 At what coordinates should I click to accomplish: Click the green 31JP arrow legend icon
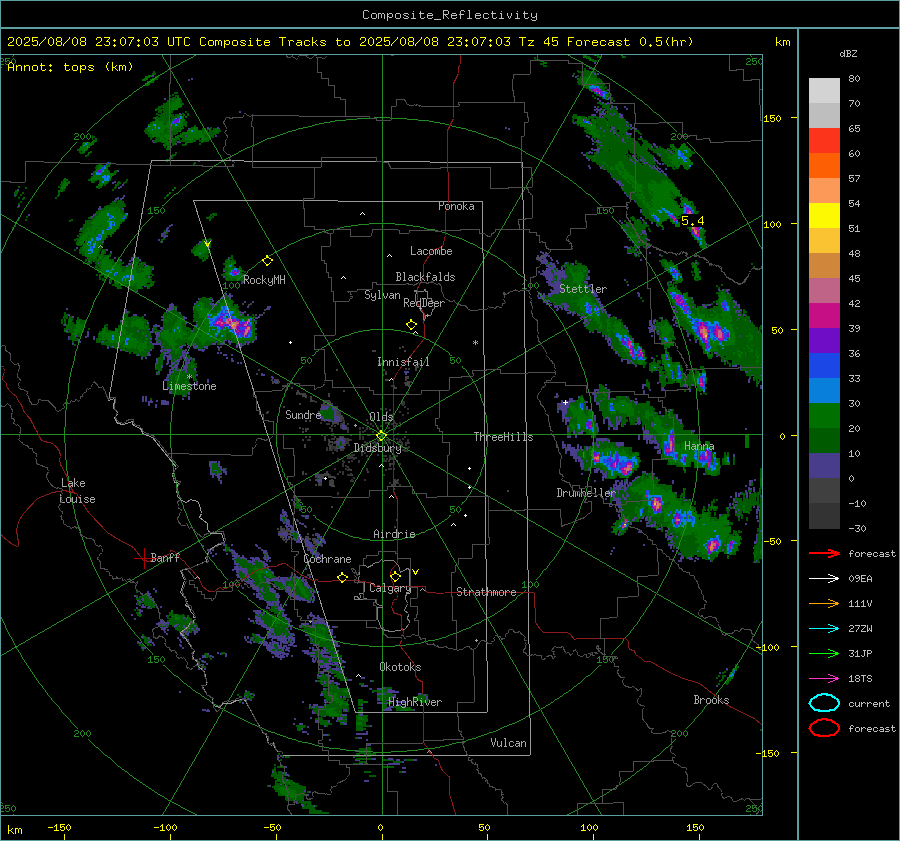tap(824, 653)
